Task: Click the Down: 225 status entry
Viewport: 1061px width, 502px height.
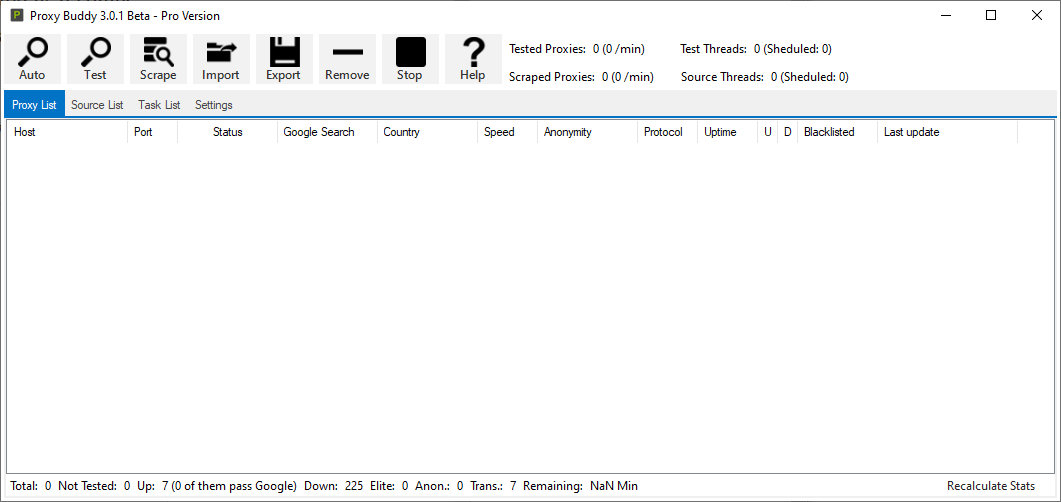Action: click(334, 486)
